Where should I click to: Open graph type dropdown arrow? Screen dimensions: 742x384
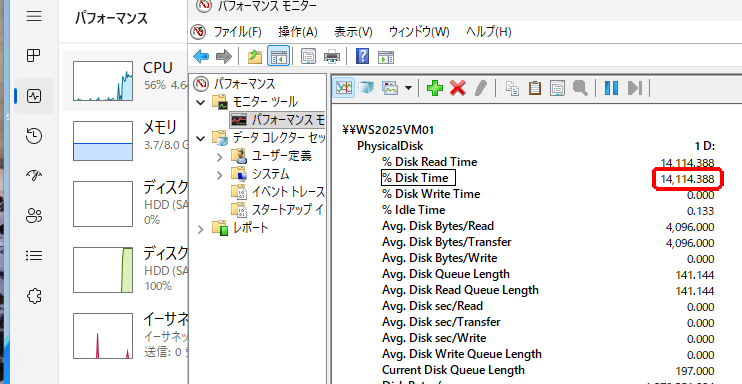tap(408, 88)
